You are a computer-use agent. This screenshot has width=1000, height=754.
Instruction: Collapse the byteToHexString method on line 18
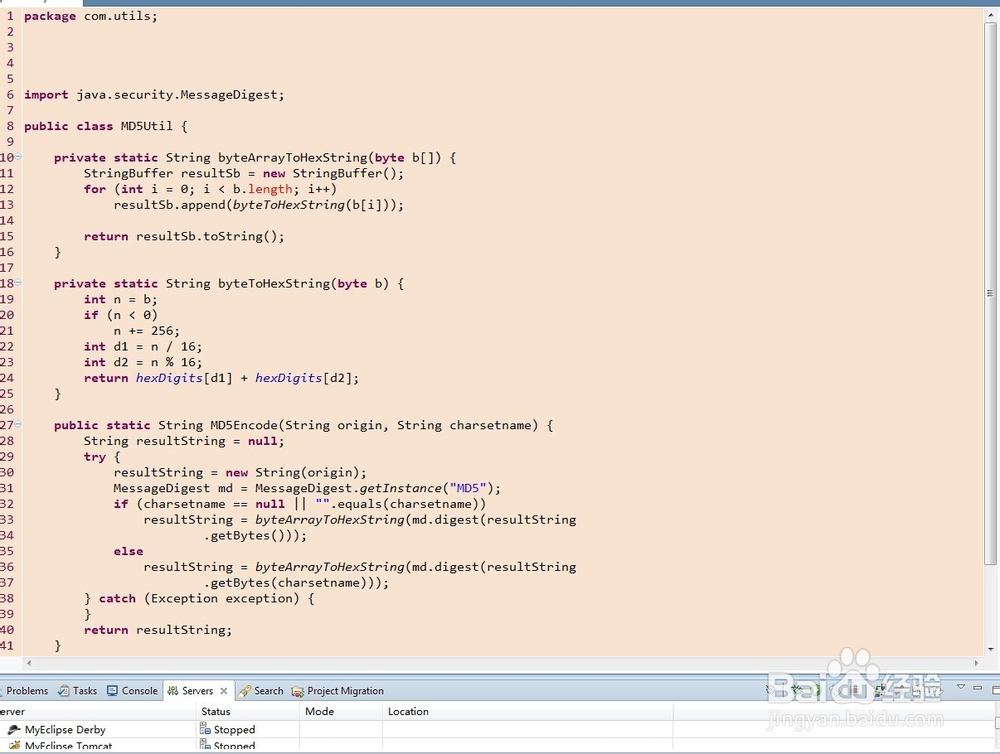(x=18, y=282)
